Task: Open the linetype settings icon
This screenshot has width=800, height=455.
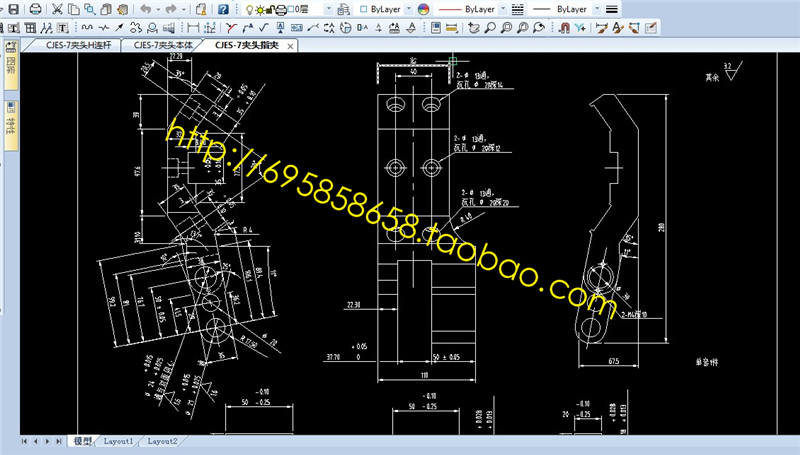Action: pos(517,9)
